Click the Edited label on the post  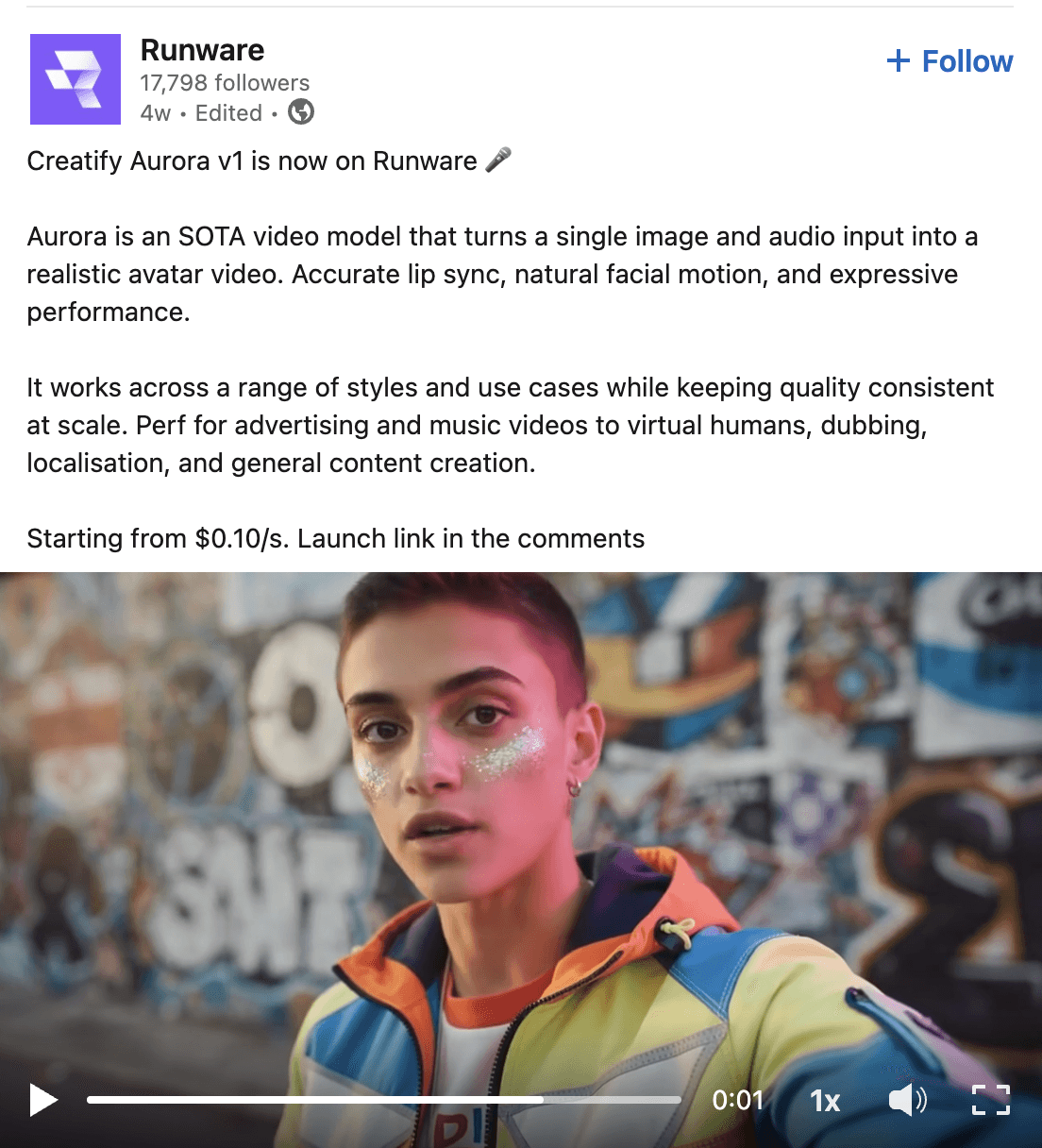228,113
